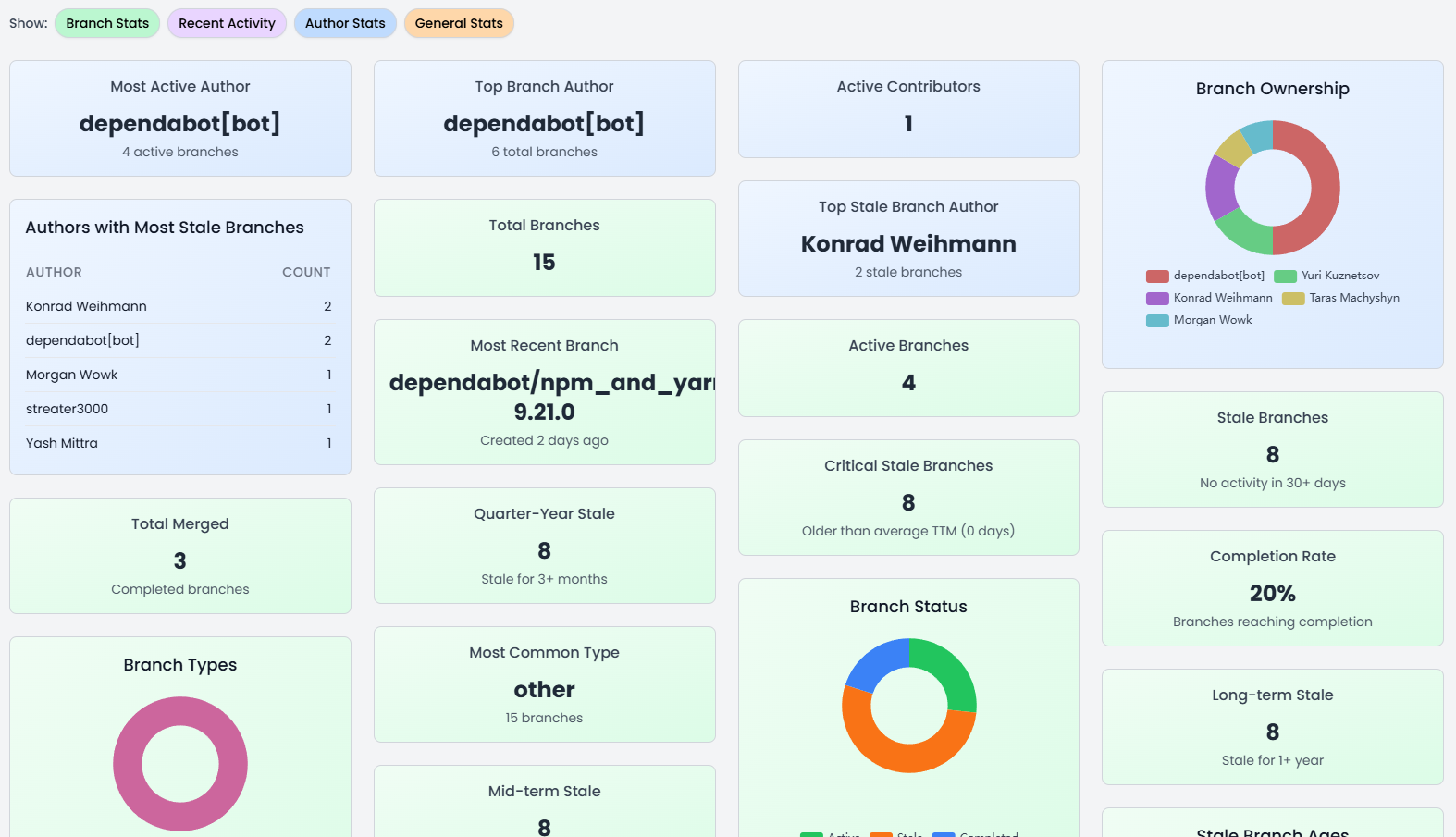Image resolution: width=1456 pixels, height=837 pixels.
Task: Select the Morgan Wowk table row
Action: click(179, 375)
